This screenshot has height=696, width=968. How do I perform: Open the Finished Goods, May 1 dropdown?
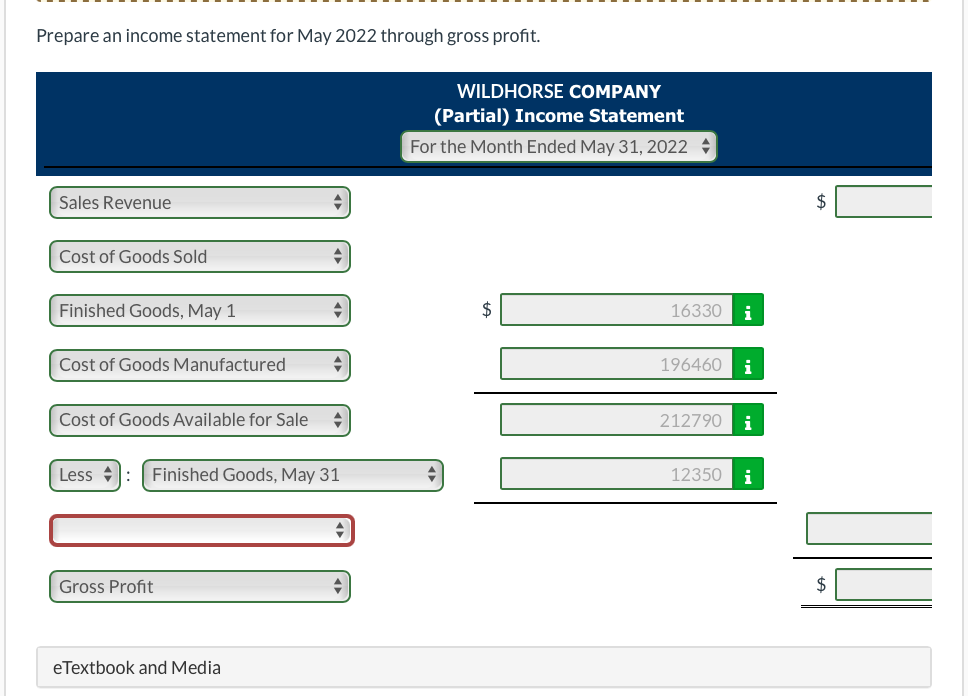[200, 311]
